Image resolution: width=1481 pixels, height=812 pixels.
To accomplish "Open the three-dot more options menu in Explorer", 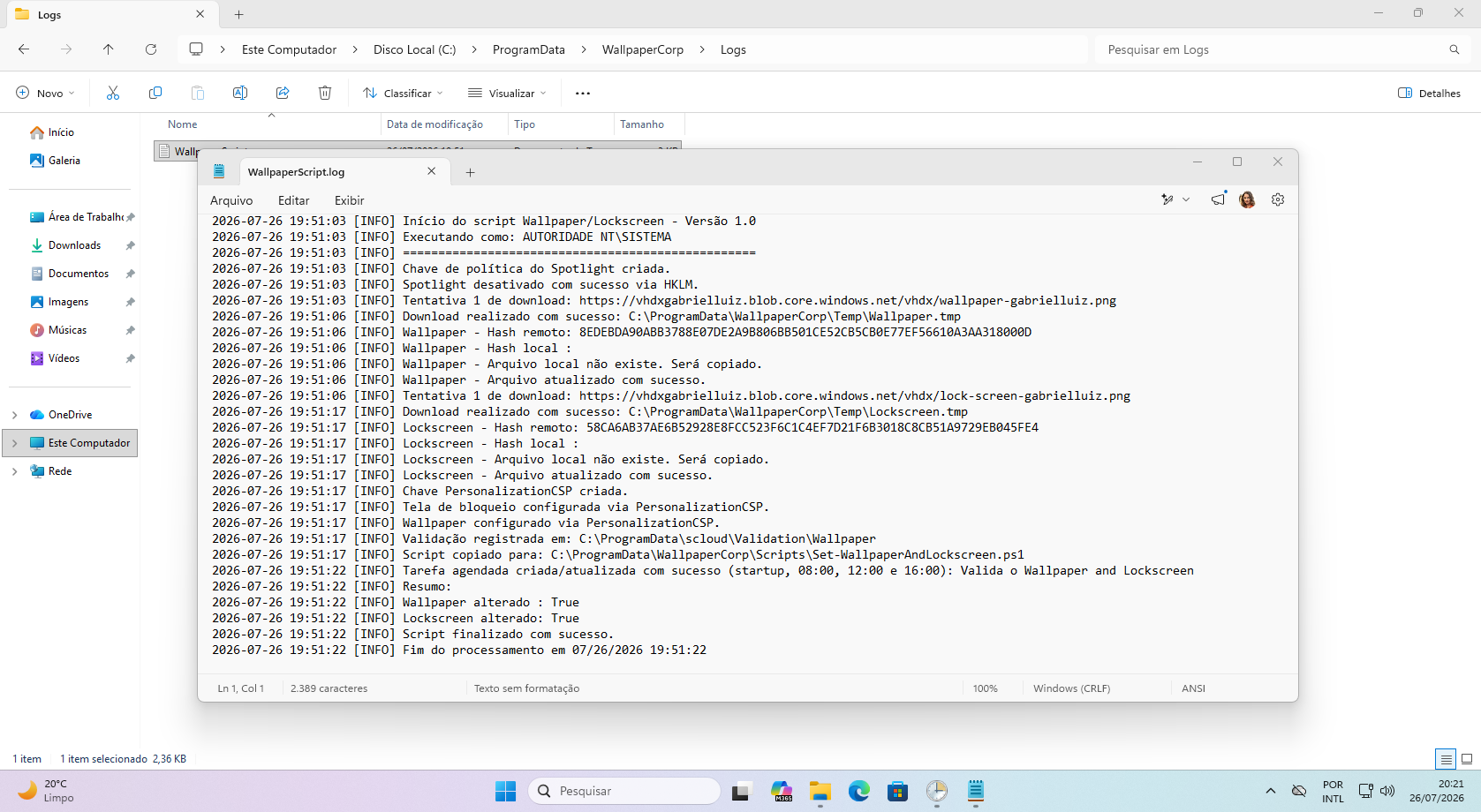I will pyautogui.click(x=583, y=93).
